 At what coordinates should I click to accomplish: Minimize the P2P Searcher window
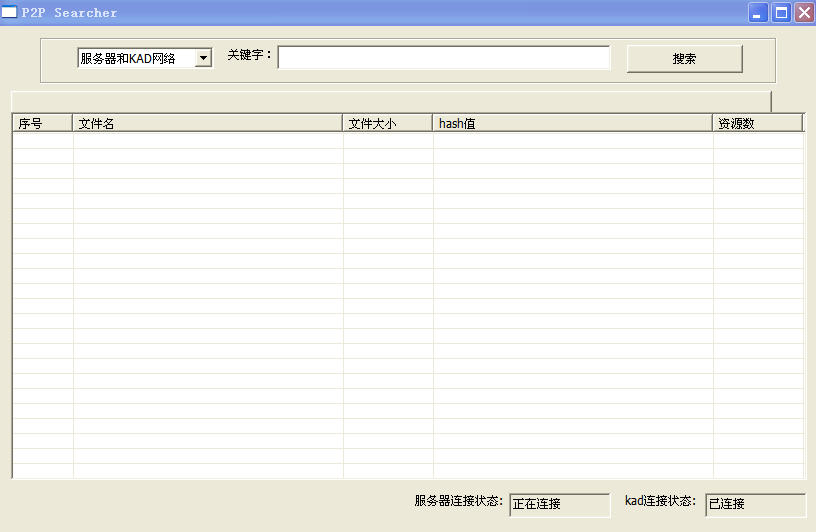point(759,13)
